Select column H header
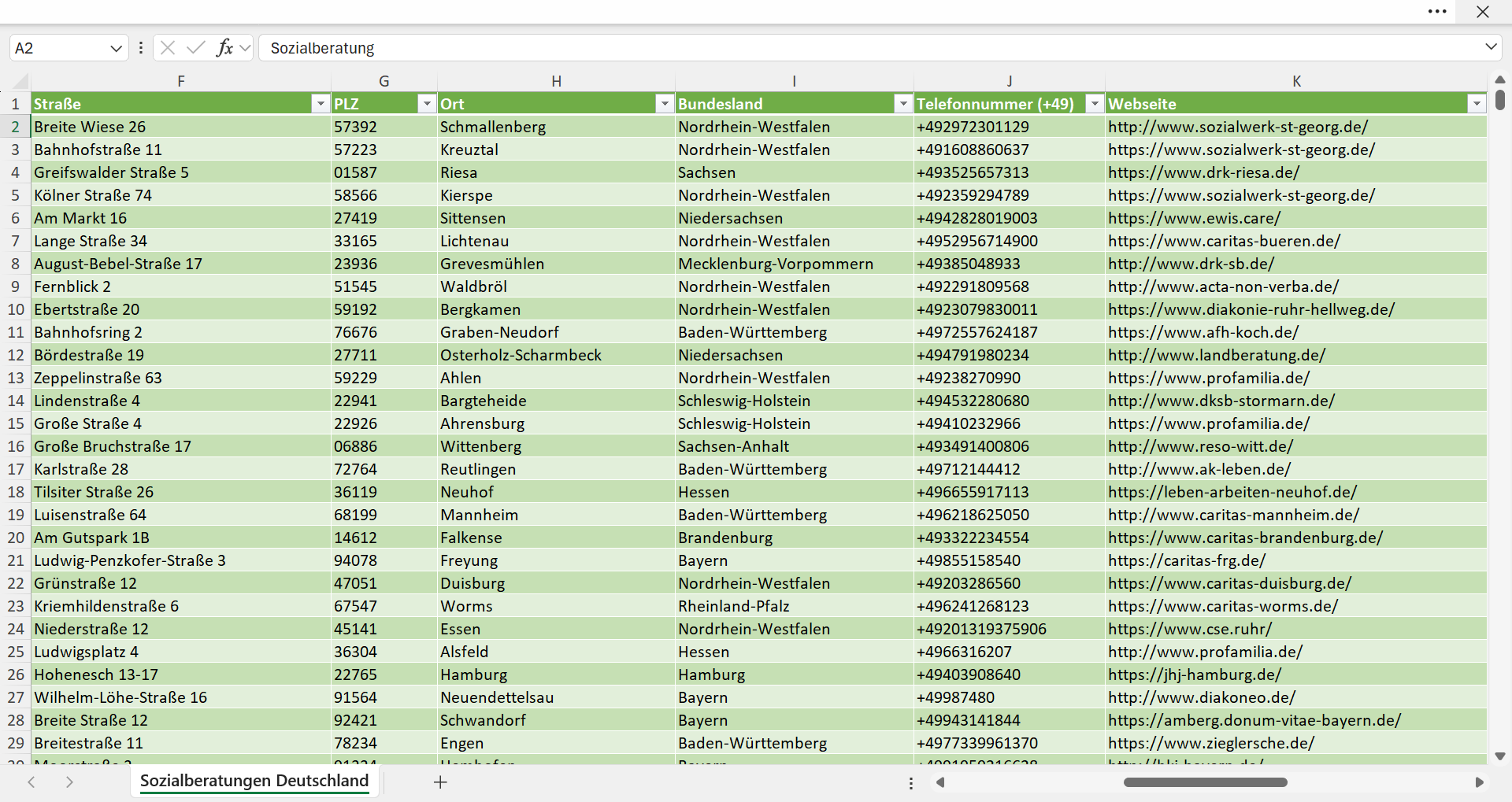The image size is (1512, 802). click(556, 81)
